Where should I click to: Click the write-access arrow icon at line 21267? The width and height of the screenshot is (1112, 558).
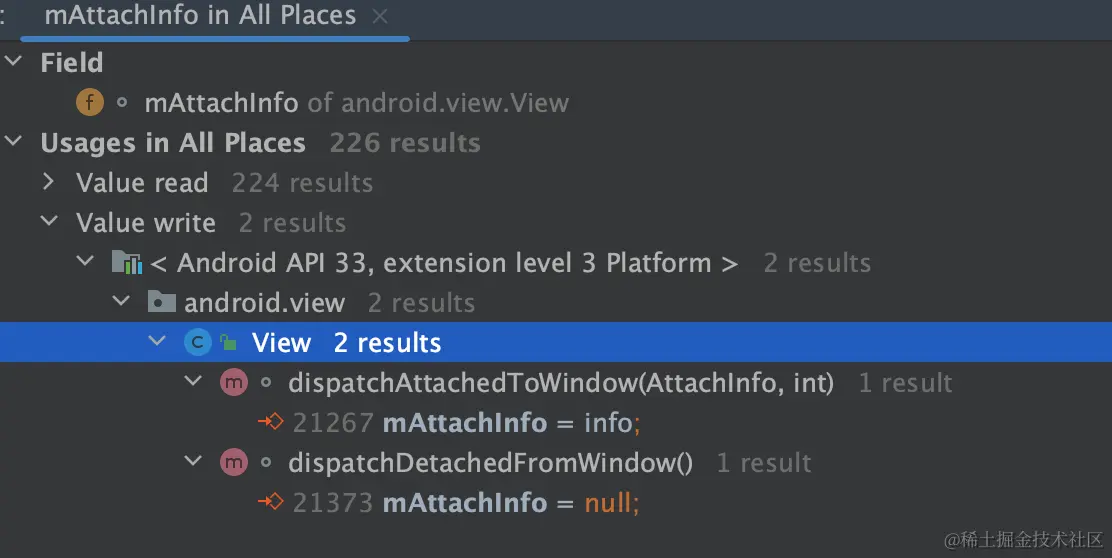pyautogui.click(x=270, y=422)
